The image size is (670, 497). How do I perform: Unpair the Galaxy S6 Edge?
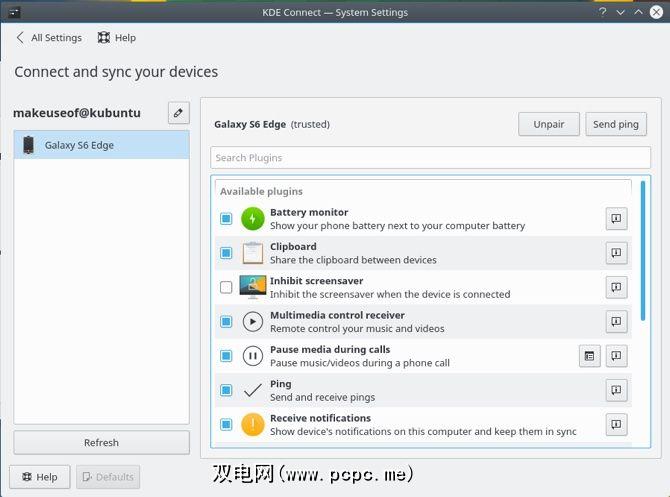[x=548, y=124]
